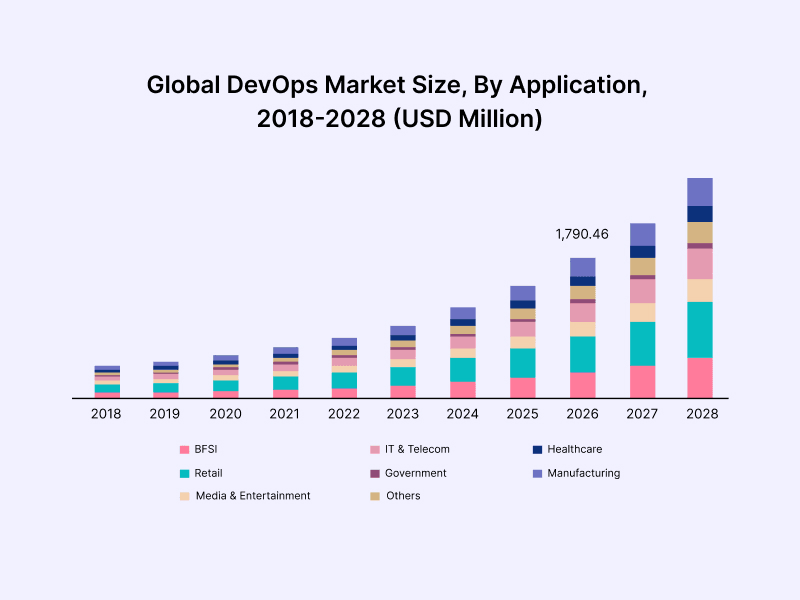Pick the teal Retail color swatch
The width and height of the screenshot is (800, 600).
pyautogui.click(x=183, y=473)
